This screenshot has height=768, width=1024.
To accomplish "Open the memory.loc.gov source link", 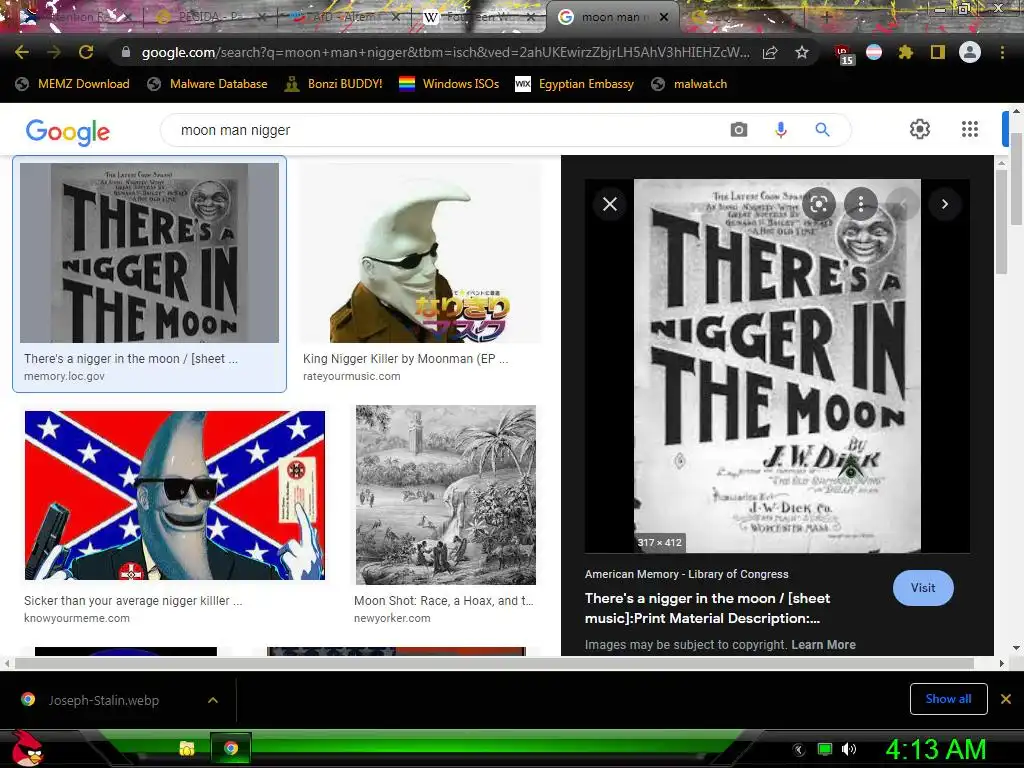I will [x=64, y=376].
